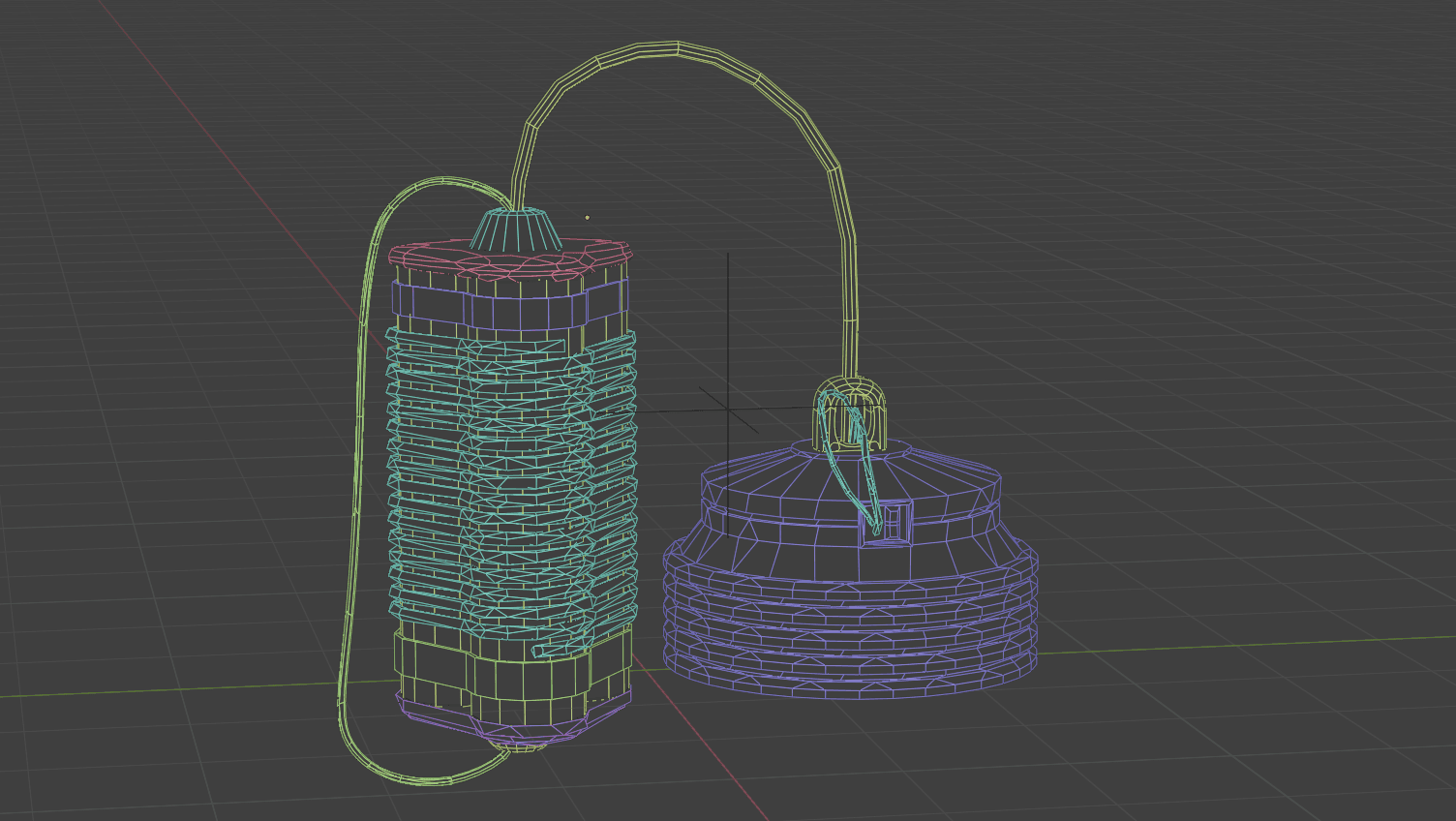Select the small rectangular buckle on the bell
Screen dimensions: 1456x821
[x=887, y=523]
